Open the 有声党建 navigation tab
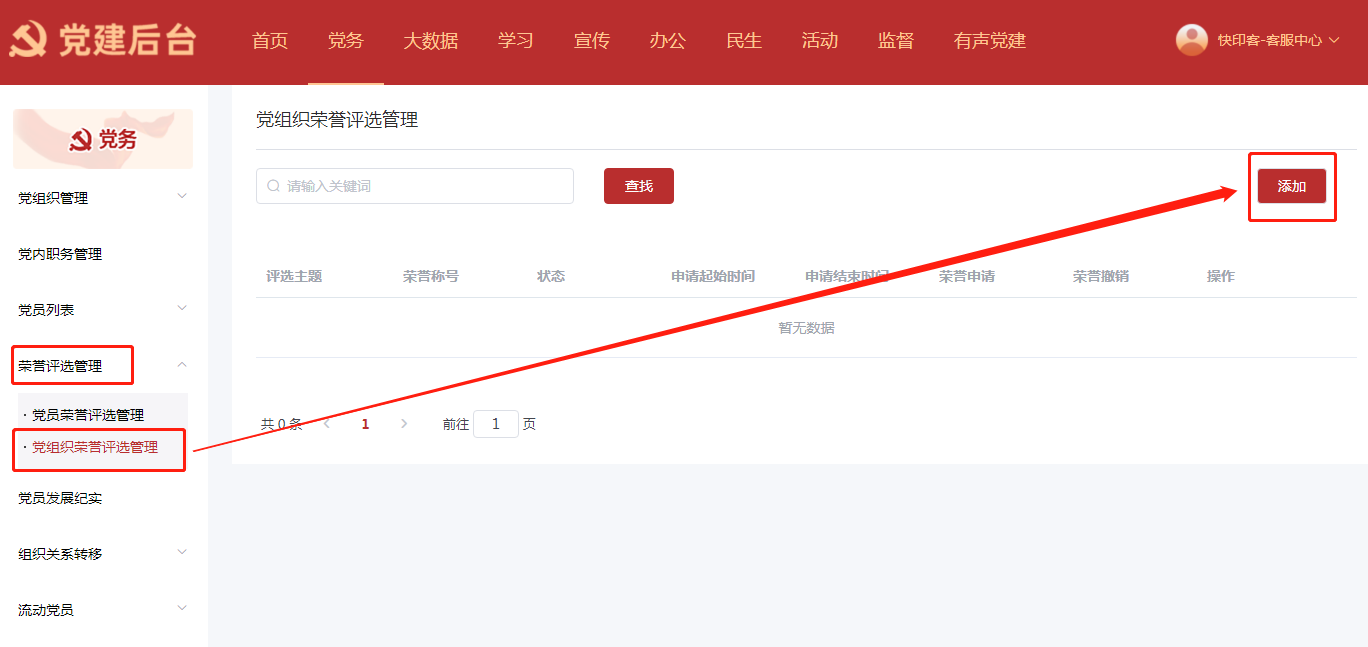Screen dimensions: 1368x647 click(x=989, y=41)
